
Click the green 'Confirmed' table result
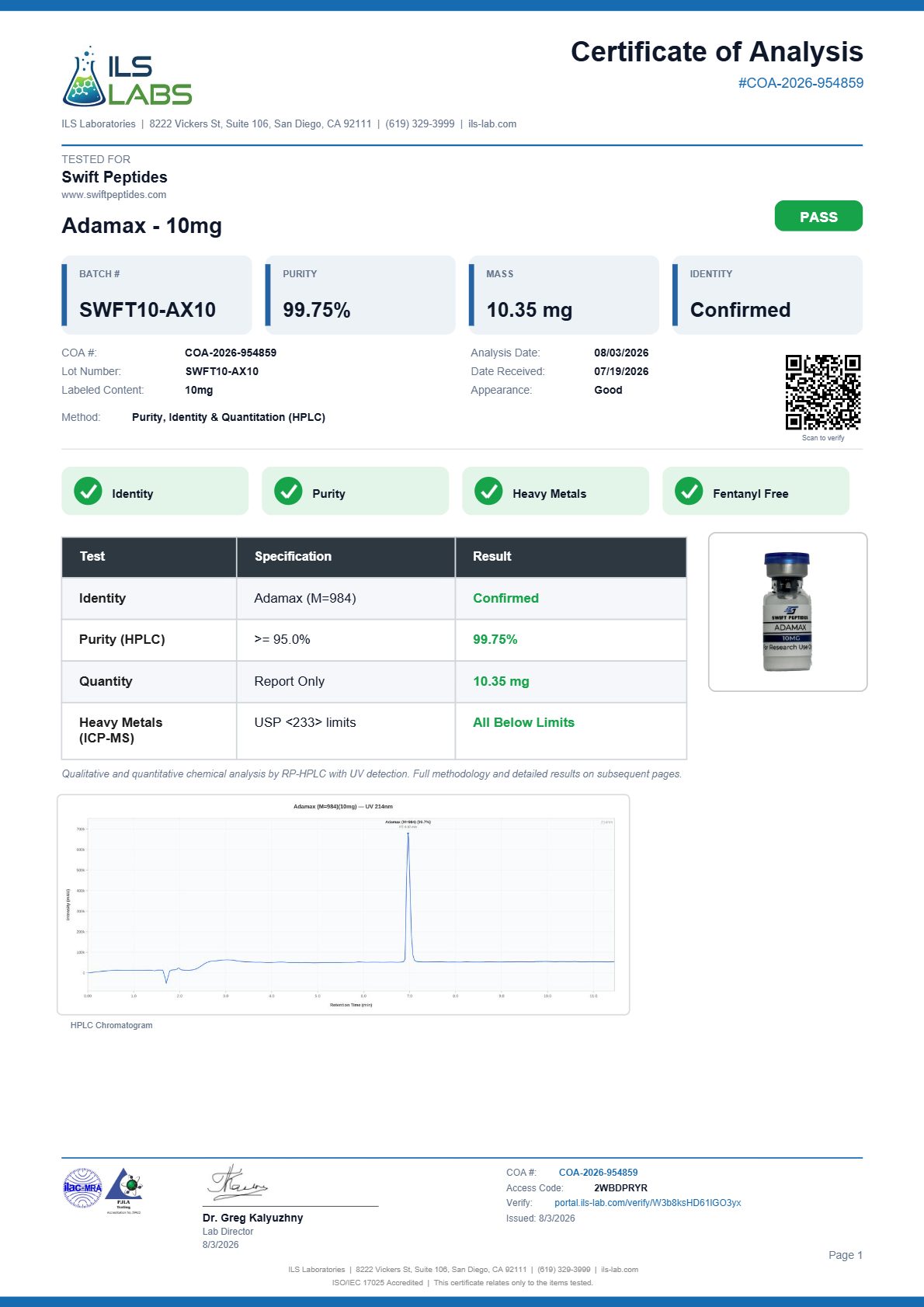(505, 599)
